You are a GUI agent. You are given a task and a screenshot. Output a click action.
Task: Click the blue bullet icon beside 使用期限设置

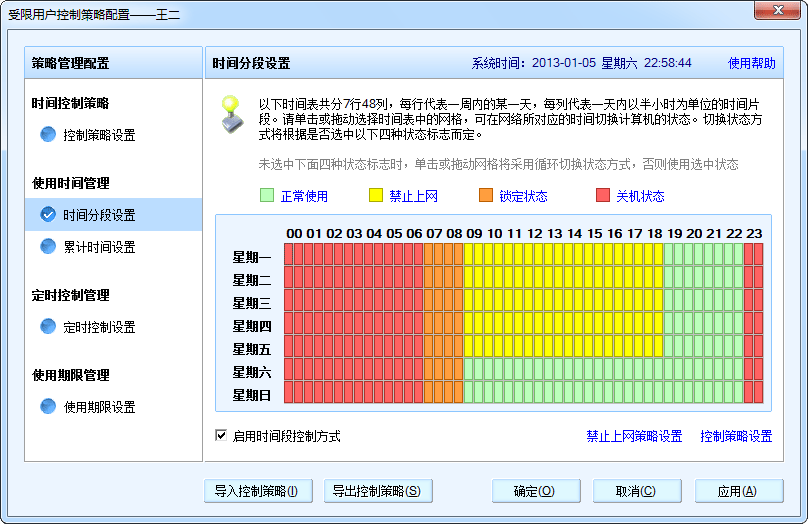pos(48,407)
